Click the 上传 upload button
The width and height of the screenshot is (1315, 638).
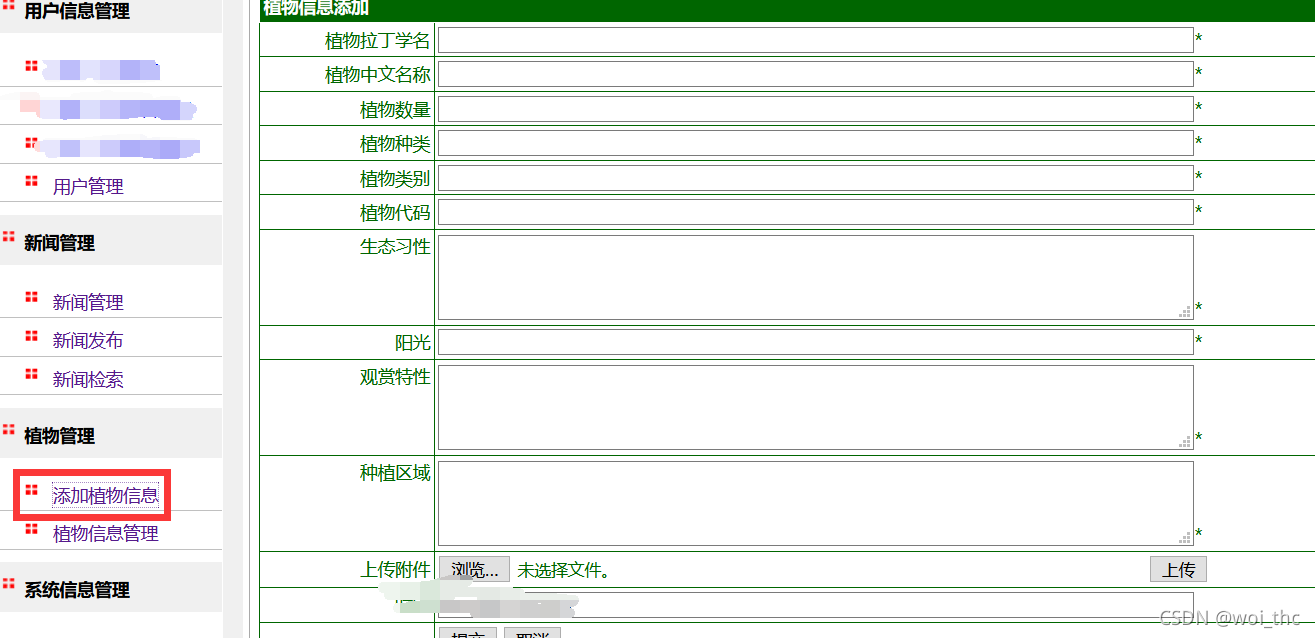(1178, 570)
